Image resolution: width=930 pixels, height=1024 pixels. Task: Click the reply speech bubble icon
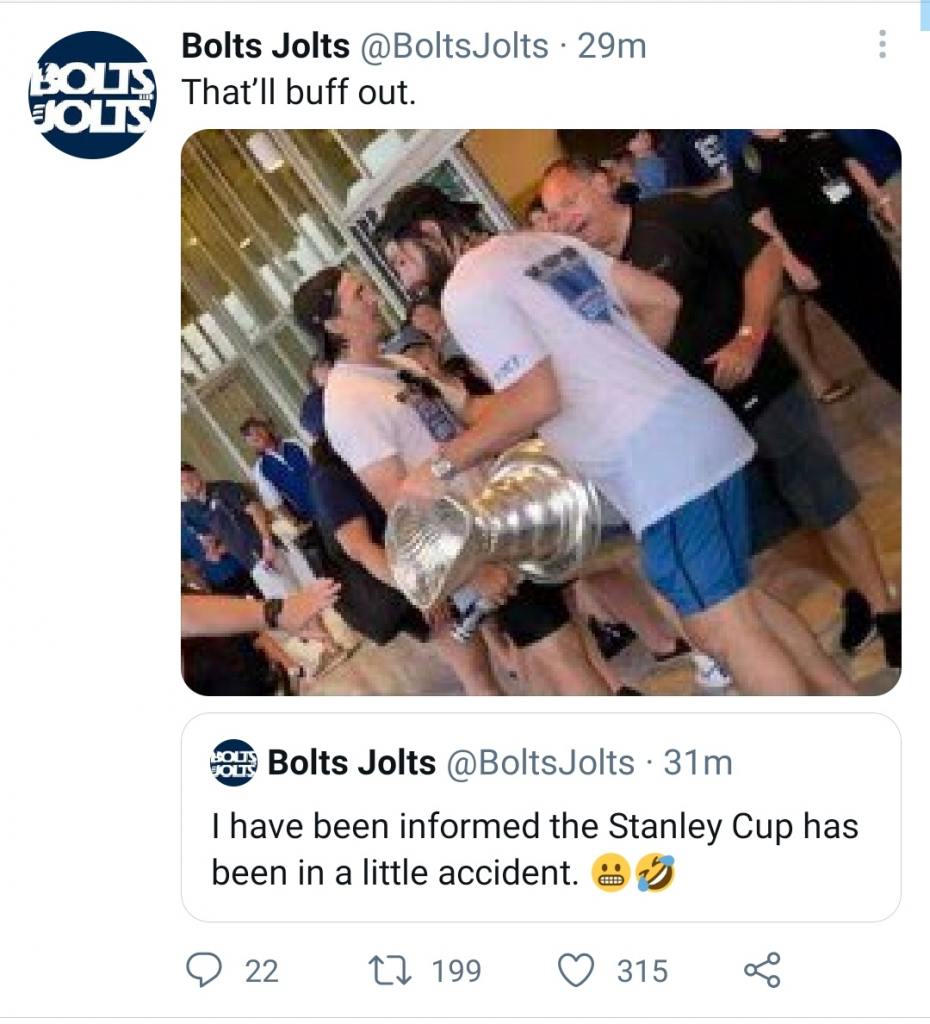[x=207, y=969]
